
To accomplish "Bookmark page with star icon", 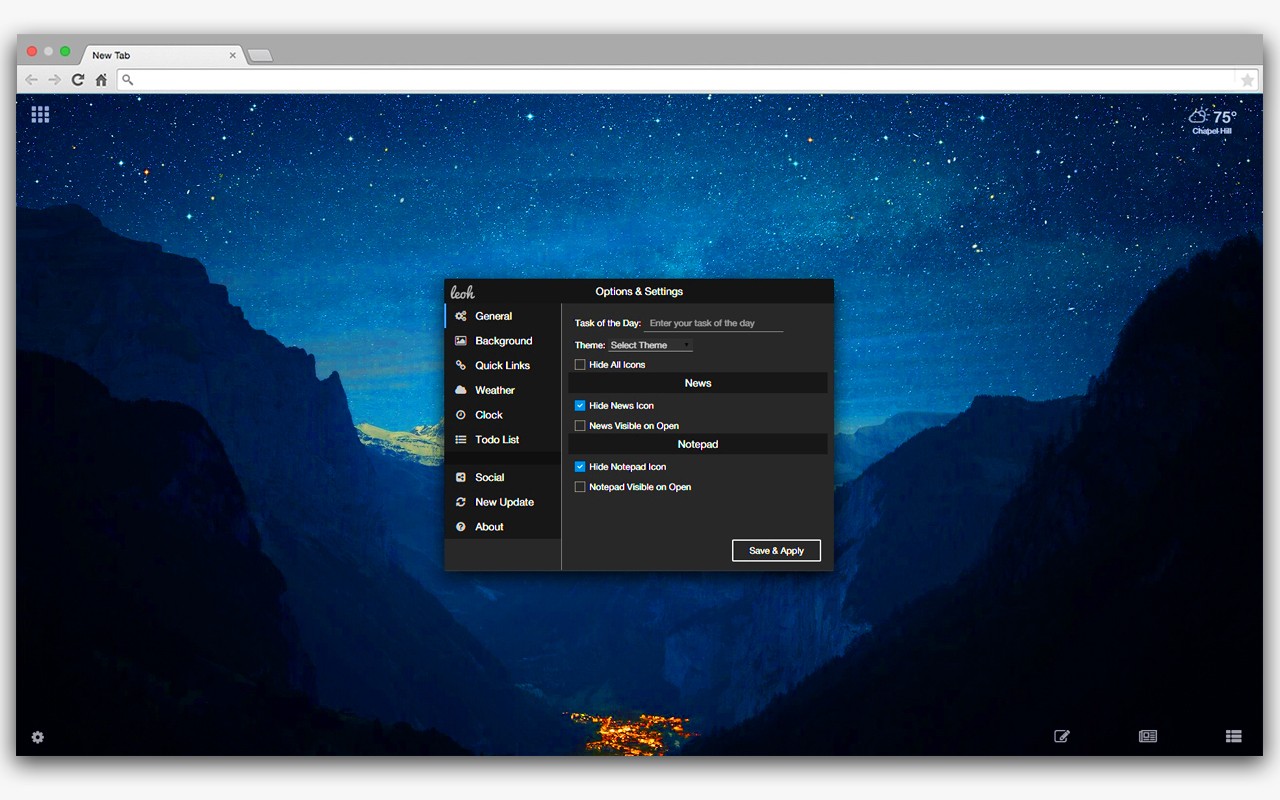I will [1247, 80].
